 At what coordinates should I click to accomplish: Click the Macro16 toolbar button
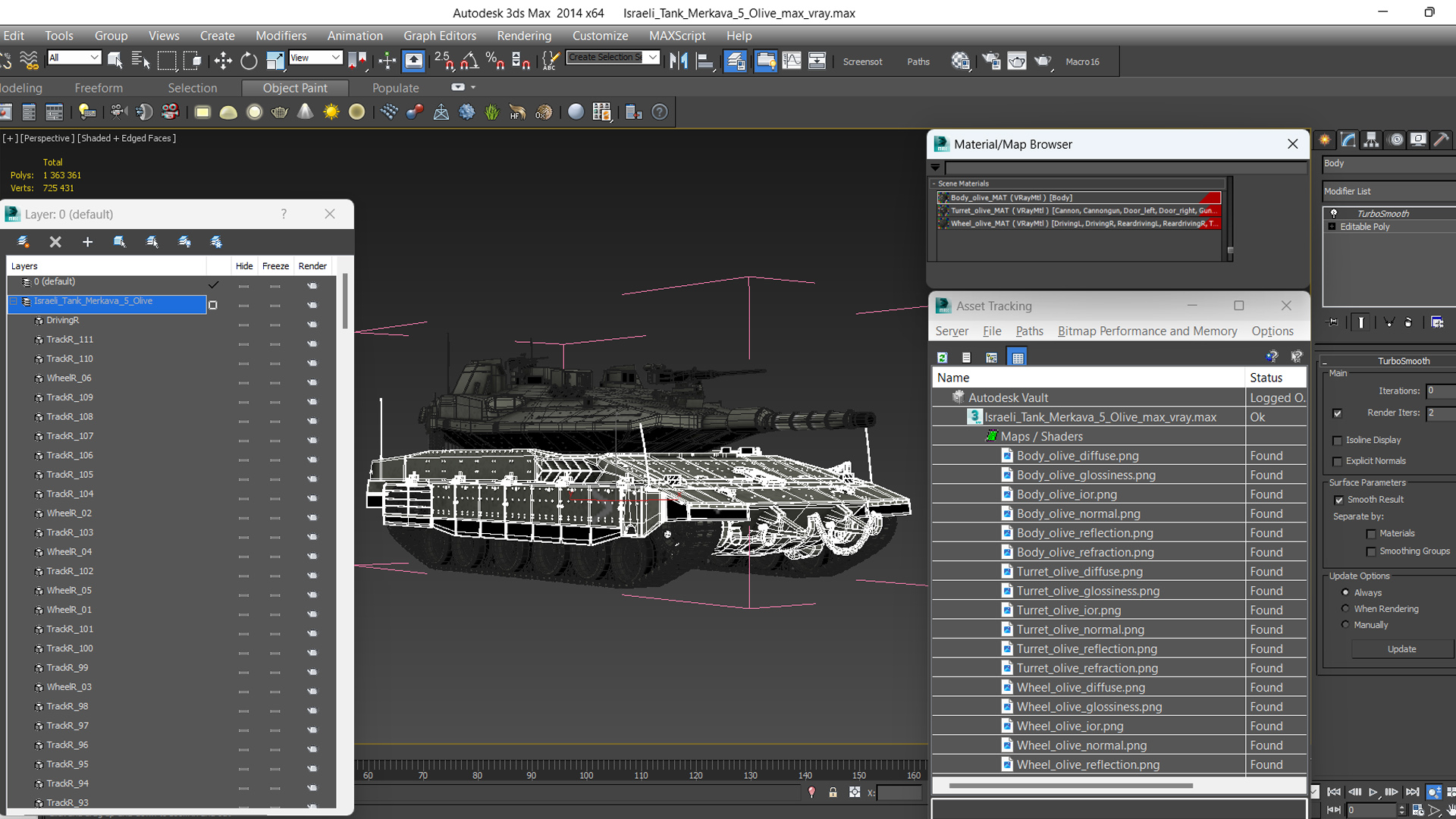(1082, 62)
